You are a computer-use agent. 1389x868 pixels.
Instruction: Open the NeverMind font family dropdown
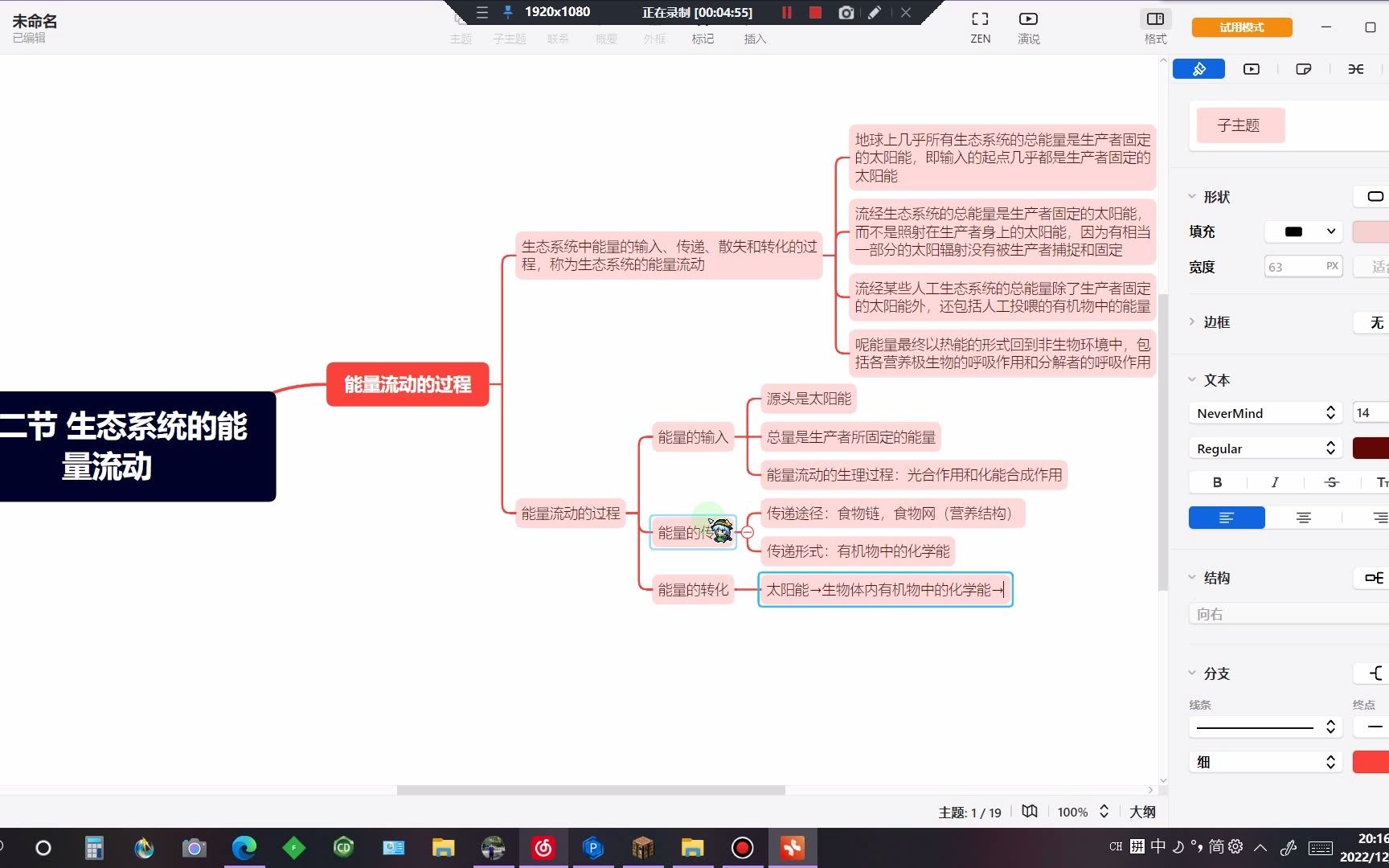(1264, 412)
